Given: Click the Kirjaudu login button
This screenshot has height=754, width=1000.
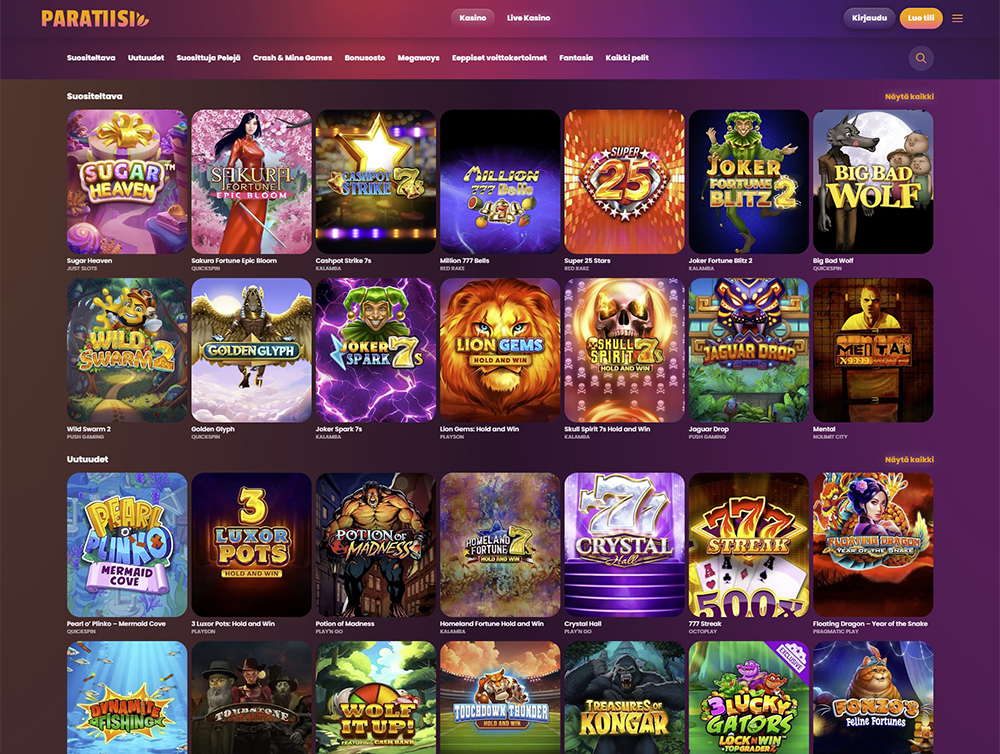Looking at the screenshot, I should (869, 18).
